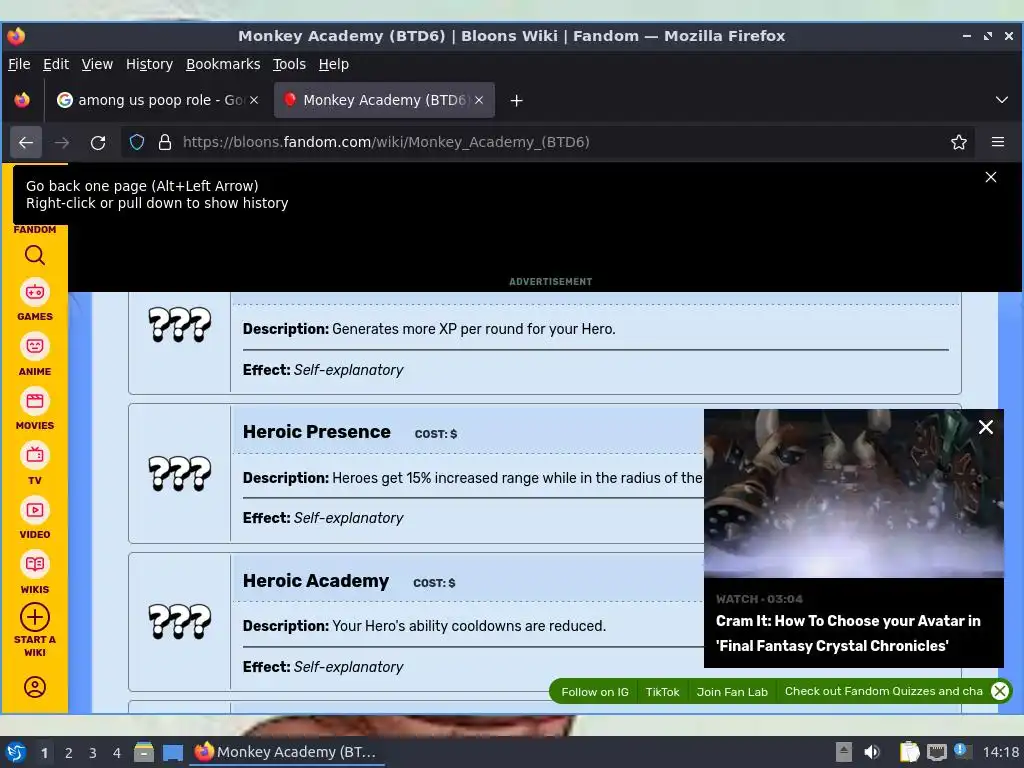
Task: Open tracking protection shield icon
Action: (x=136, y=142)
